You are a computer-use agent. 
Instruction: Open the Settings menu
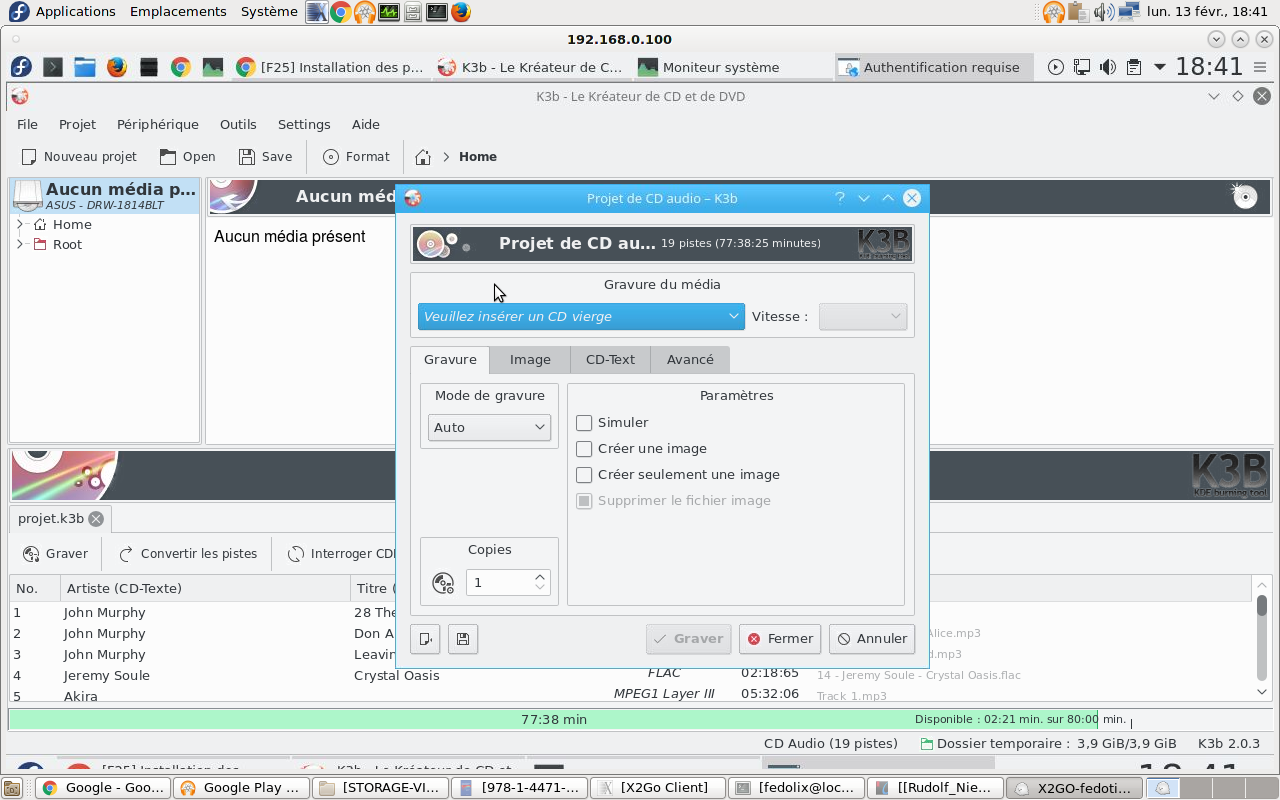[304, 124]
